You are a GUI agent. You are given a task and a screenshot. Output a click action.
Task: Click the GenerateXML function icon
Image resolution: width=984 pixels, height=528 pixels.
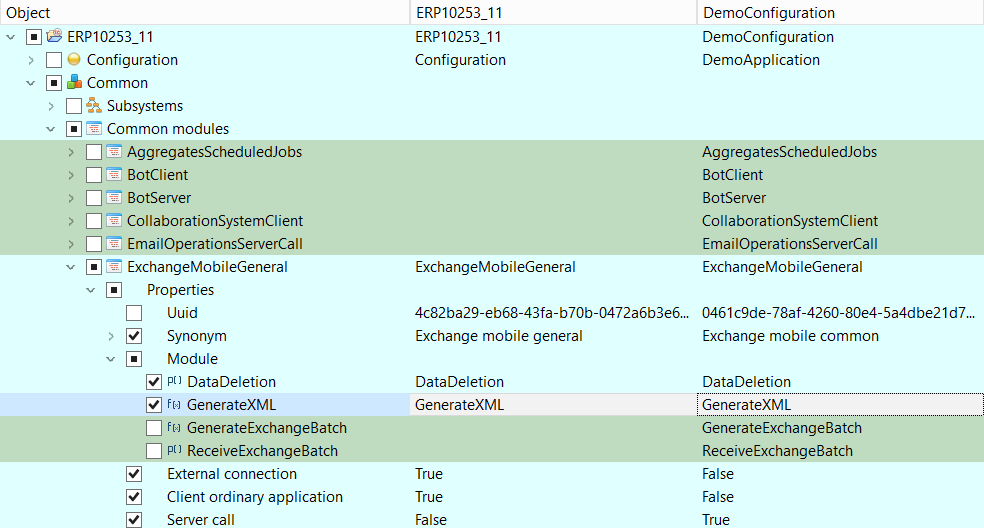pyautogui.click(x=174, y=405)
